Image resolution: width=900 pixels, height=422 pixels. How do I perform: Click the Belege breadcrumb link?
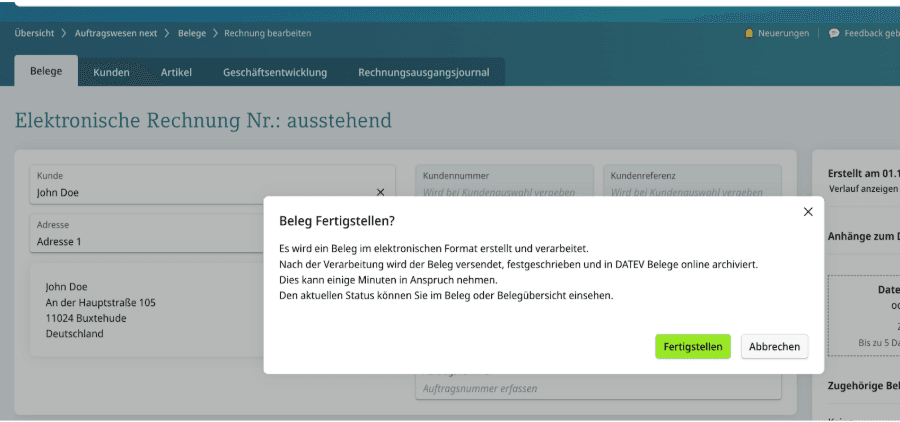192,33
